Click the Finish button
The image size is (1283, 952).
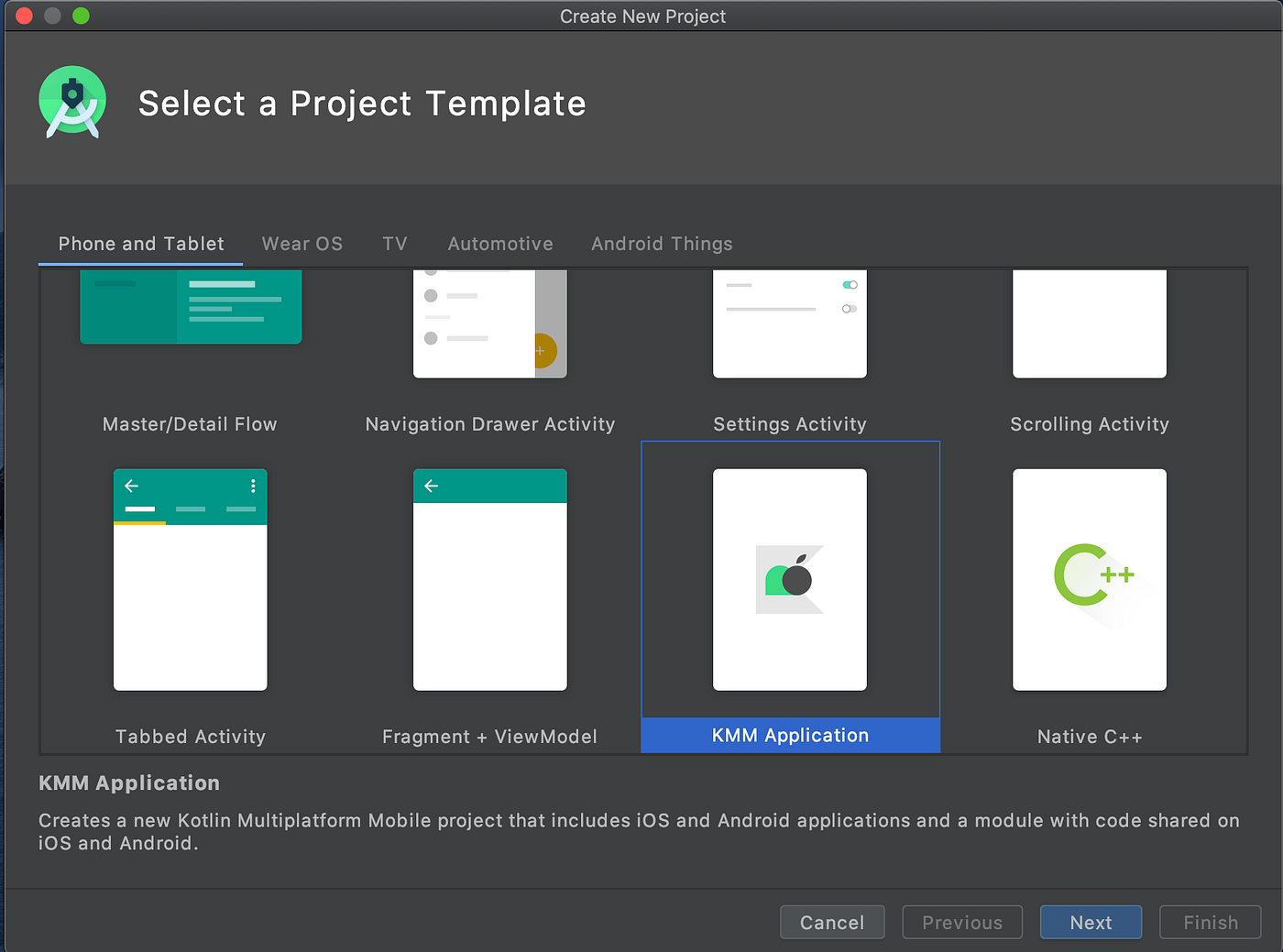(1210, 922)
